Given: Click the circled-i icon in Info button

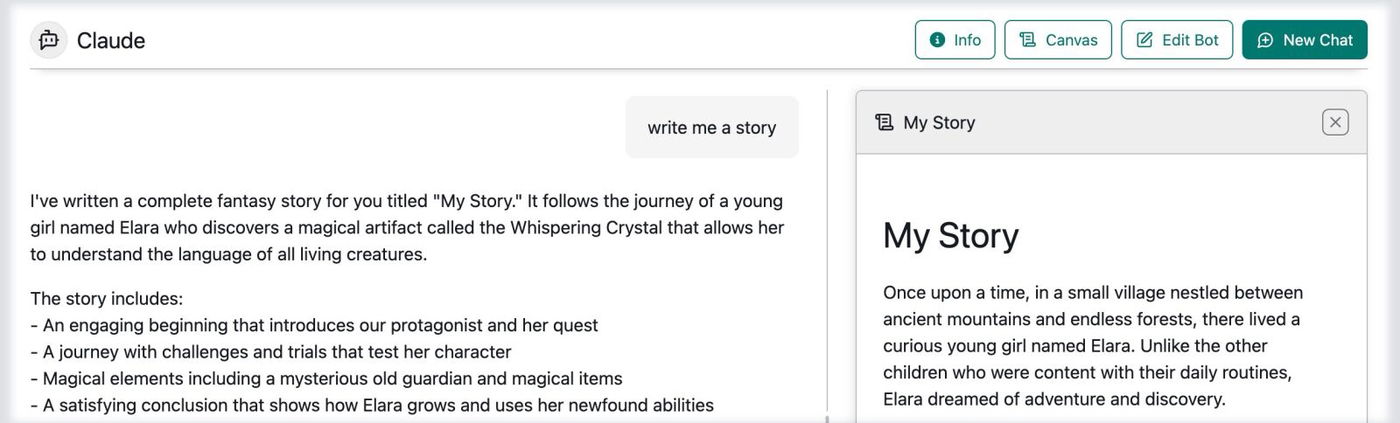Looking at the screenshot, I should [x=937, y=40].
